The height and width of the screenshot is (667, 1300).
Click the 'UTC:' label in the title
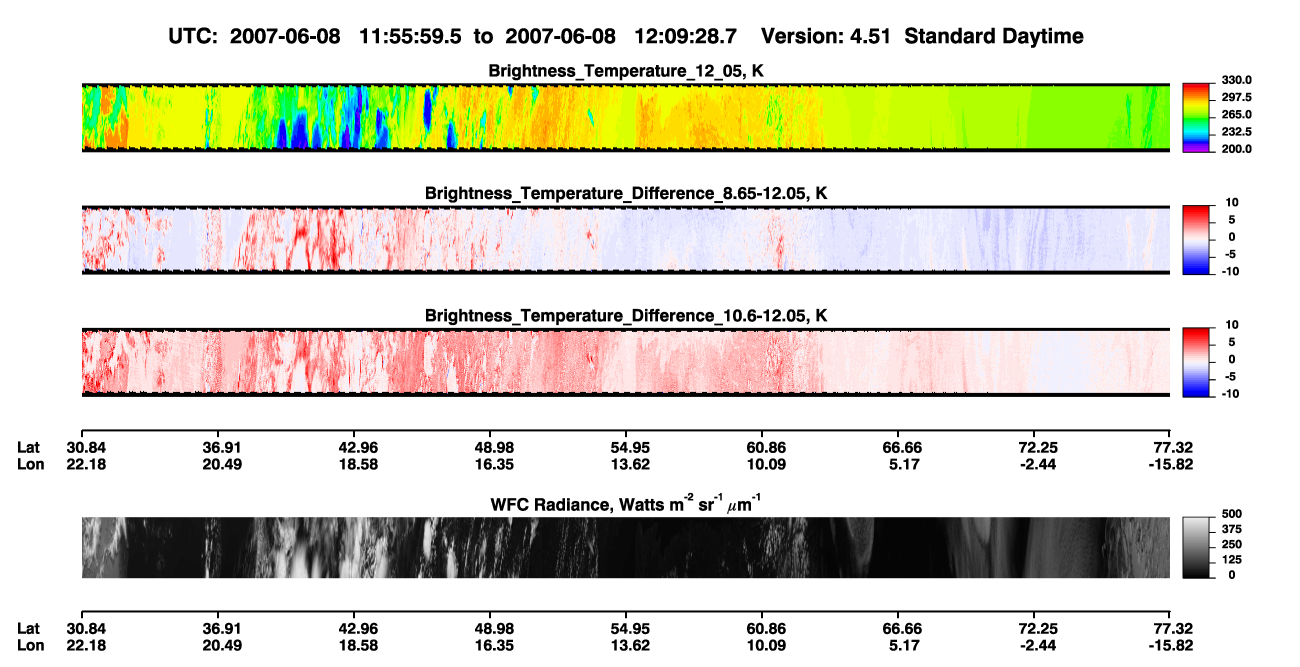pyautogui.click(x=194, y=37)
